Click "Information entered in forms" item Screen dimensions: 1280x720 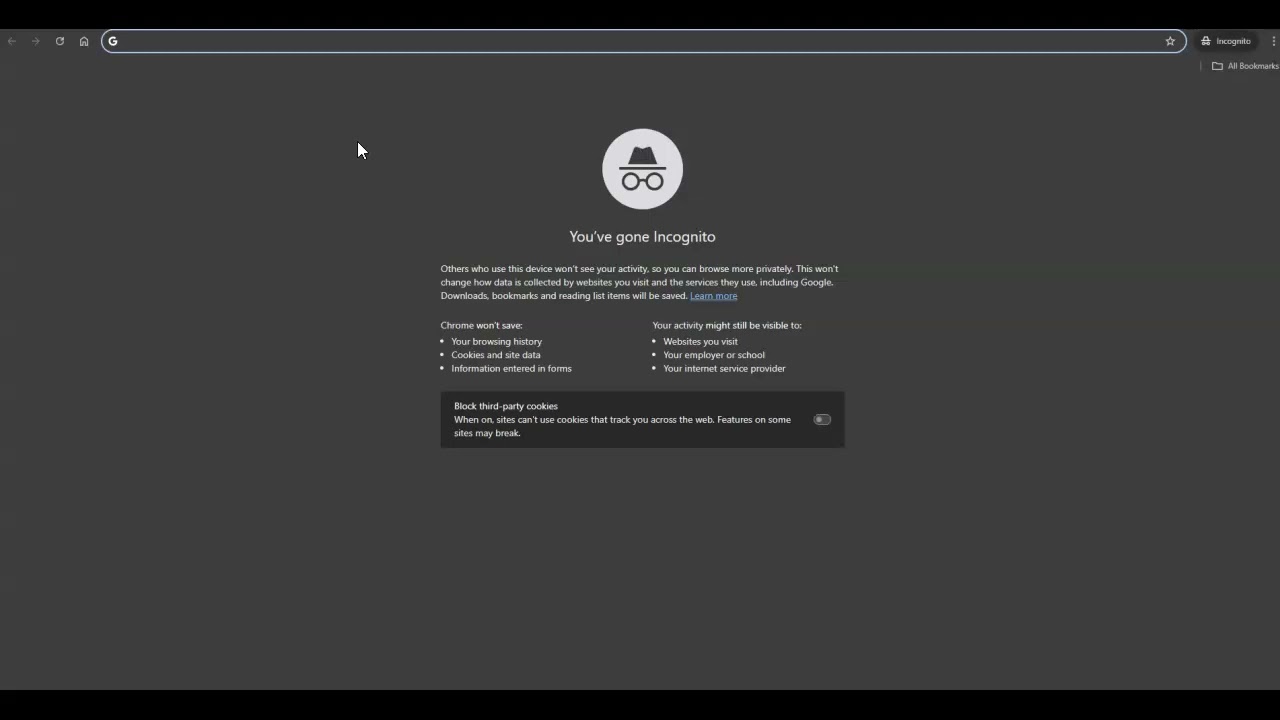tap(511, 369)
